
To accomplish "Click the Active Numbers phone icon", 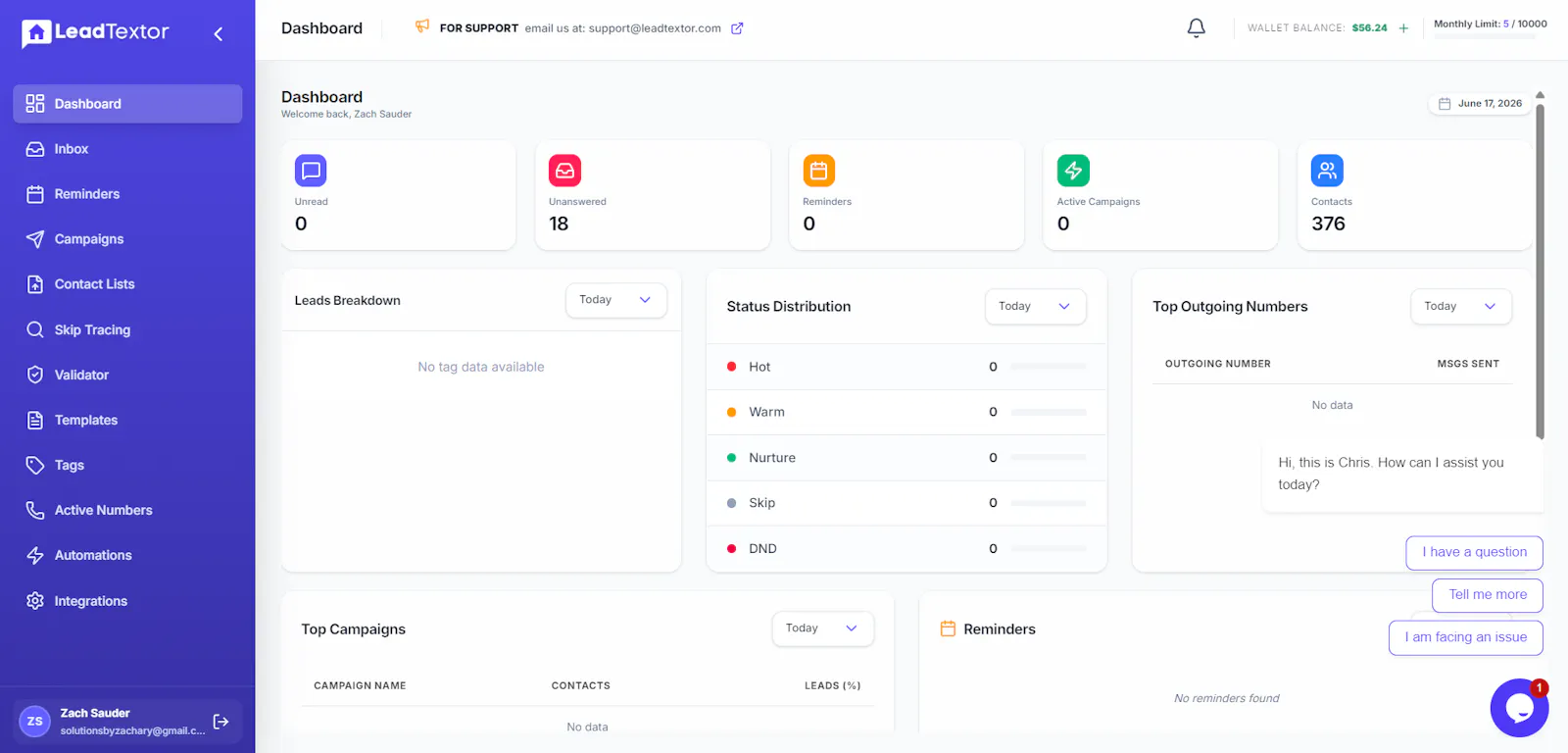I will 35,510.
